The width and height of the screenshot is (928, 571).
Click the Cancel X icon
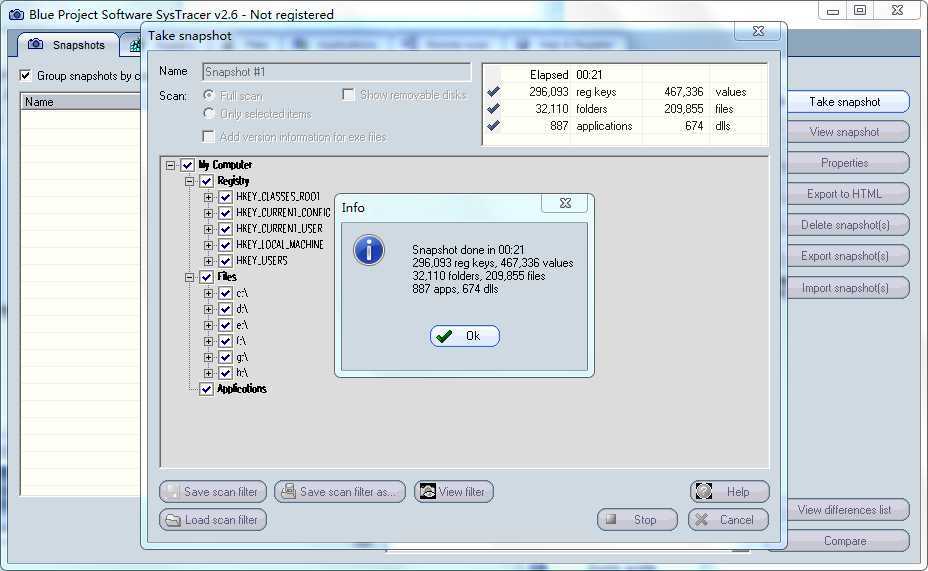click(x=702, y=520)
